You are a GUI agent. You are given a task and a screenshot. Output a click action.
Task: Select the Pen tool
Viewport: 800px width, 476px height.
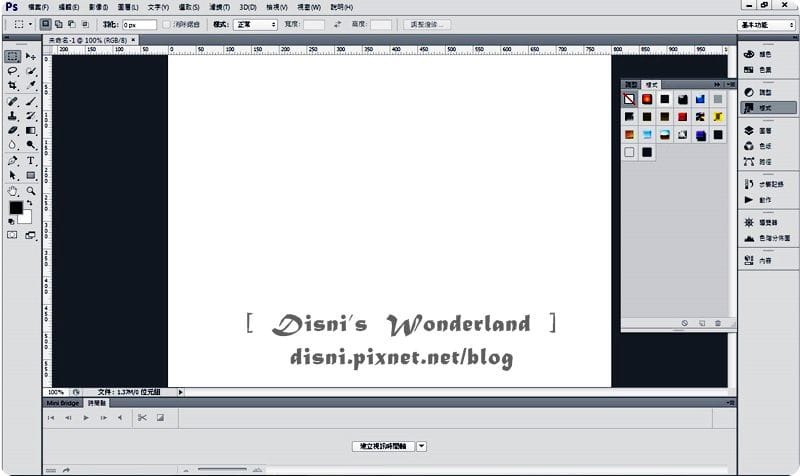[13, 161]
